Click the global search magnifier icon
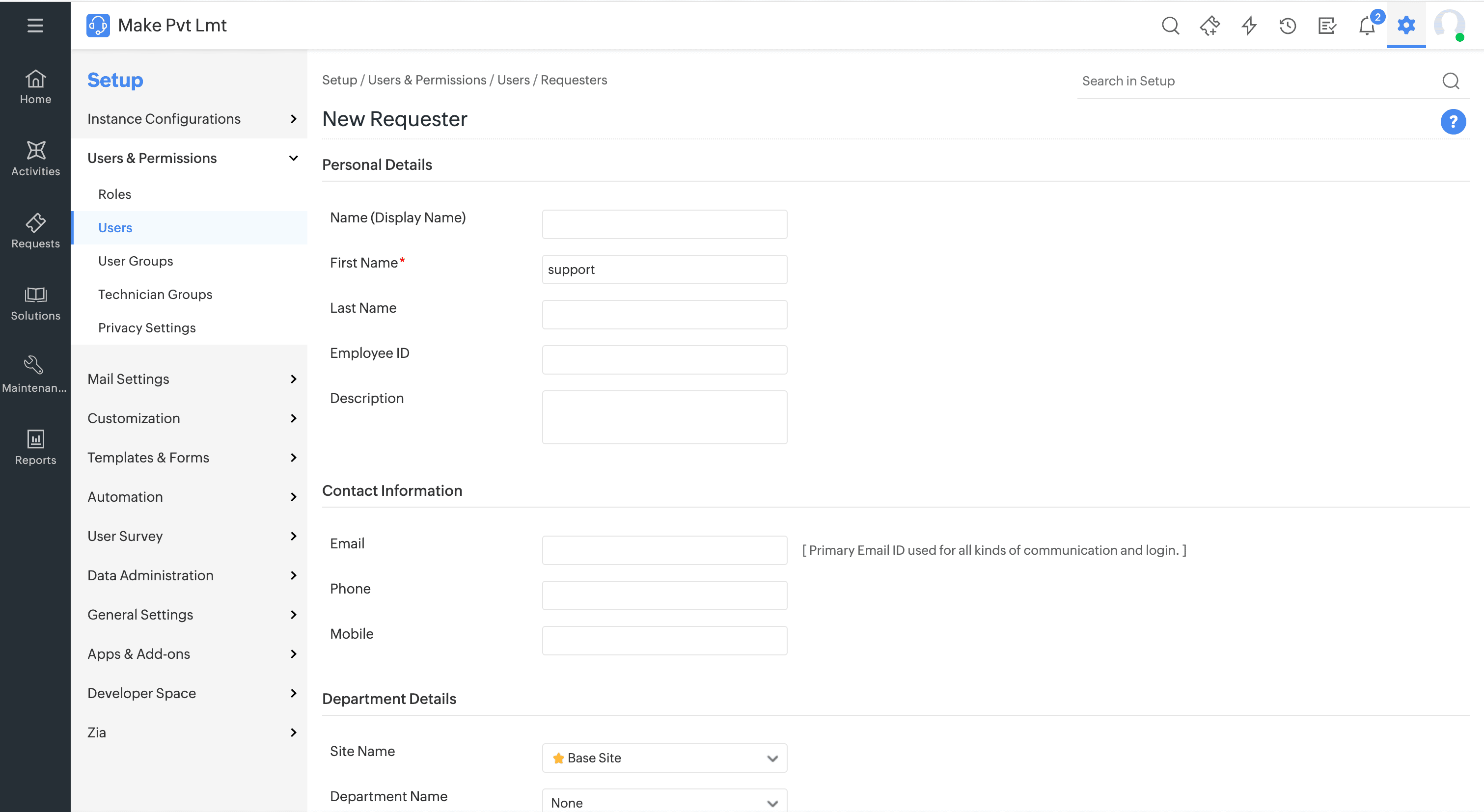1484x812 pixels. [1170, 26]
